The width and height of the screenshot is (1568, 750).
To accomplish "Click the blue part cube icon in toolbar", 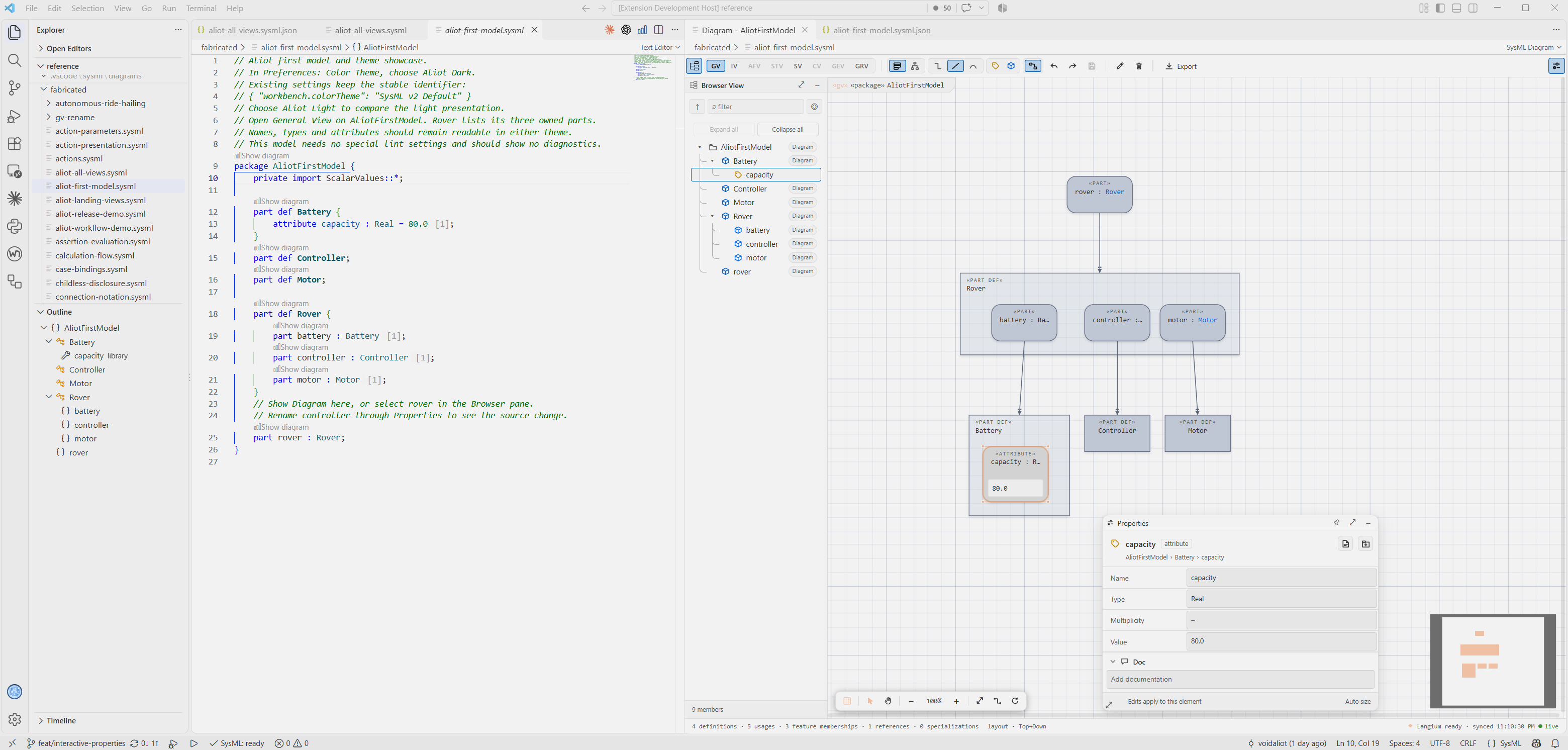I will tap(1011, 66).
